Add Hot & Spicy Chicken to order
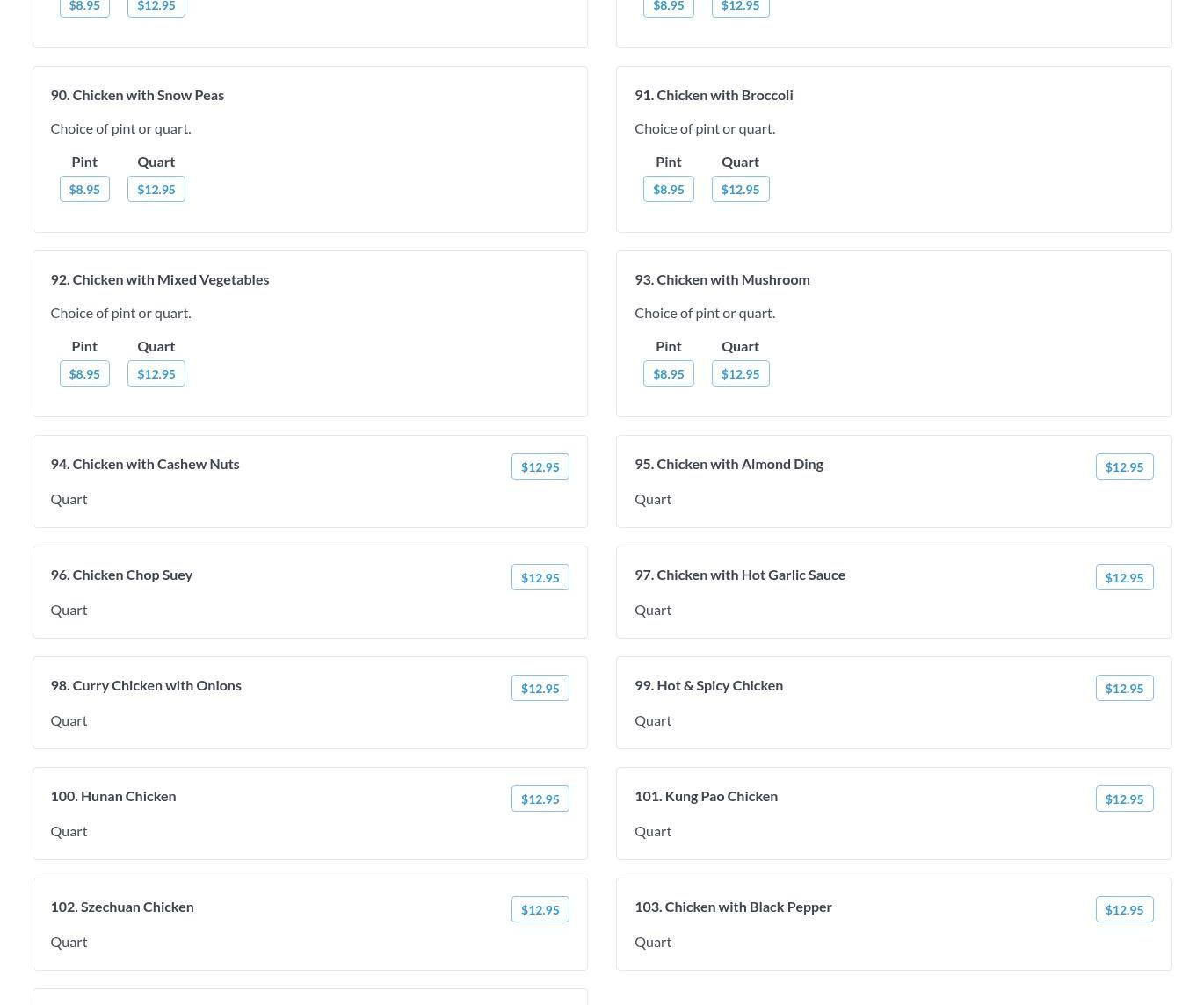 pos(1124,688)
